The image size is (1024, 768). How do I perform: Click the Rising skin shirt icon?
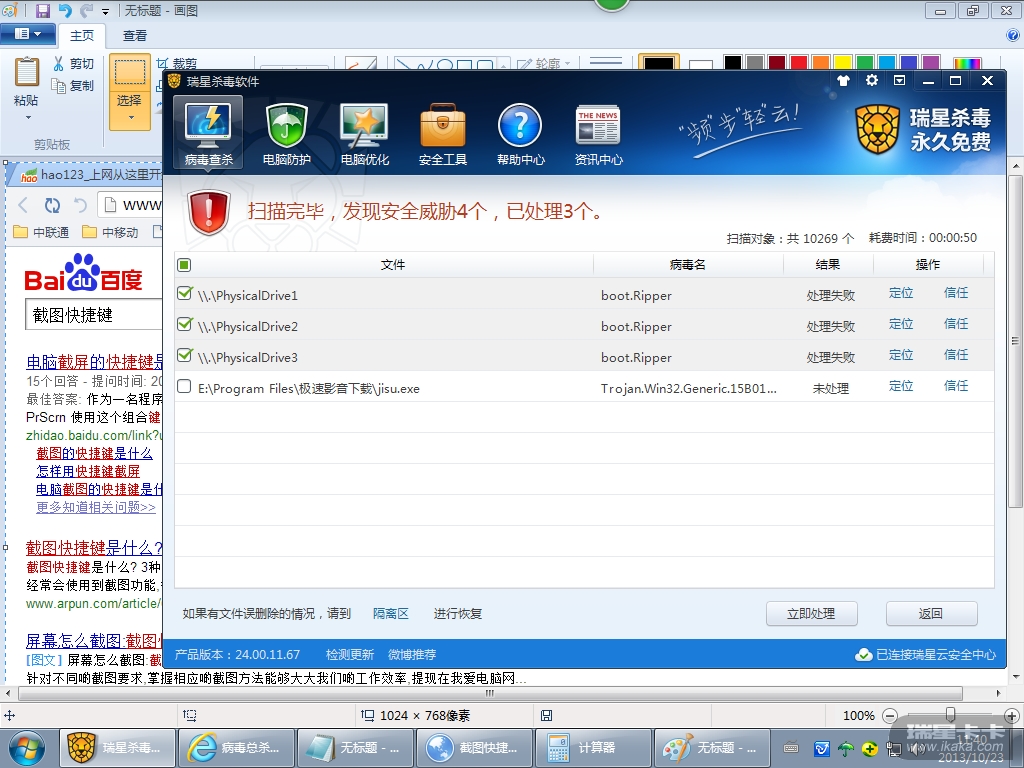(844, 80)
